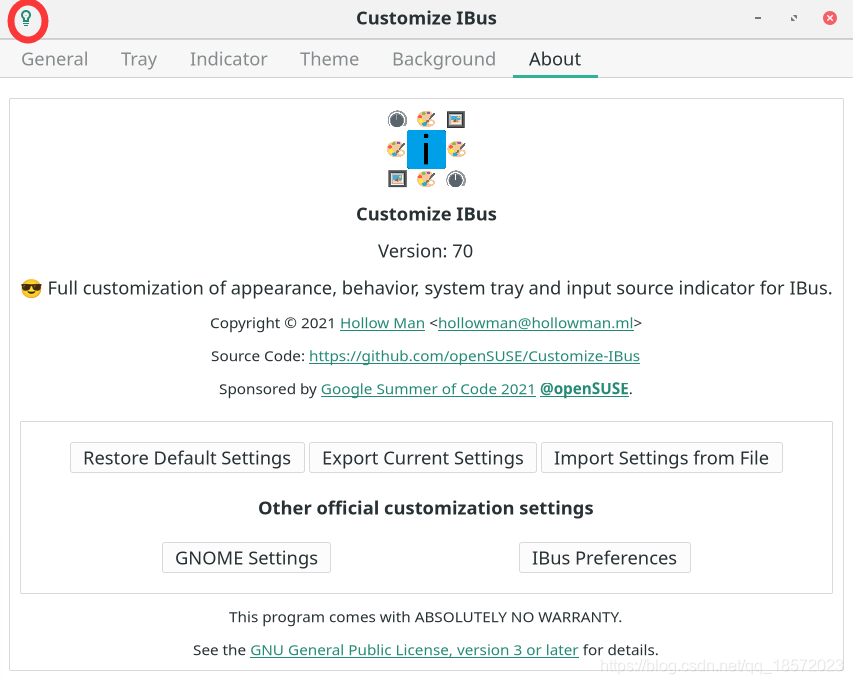Click the lightbulb help icon in the title bar
This screenshot has width=853, height=684.
(26, 19)
